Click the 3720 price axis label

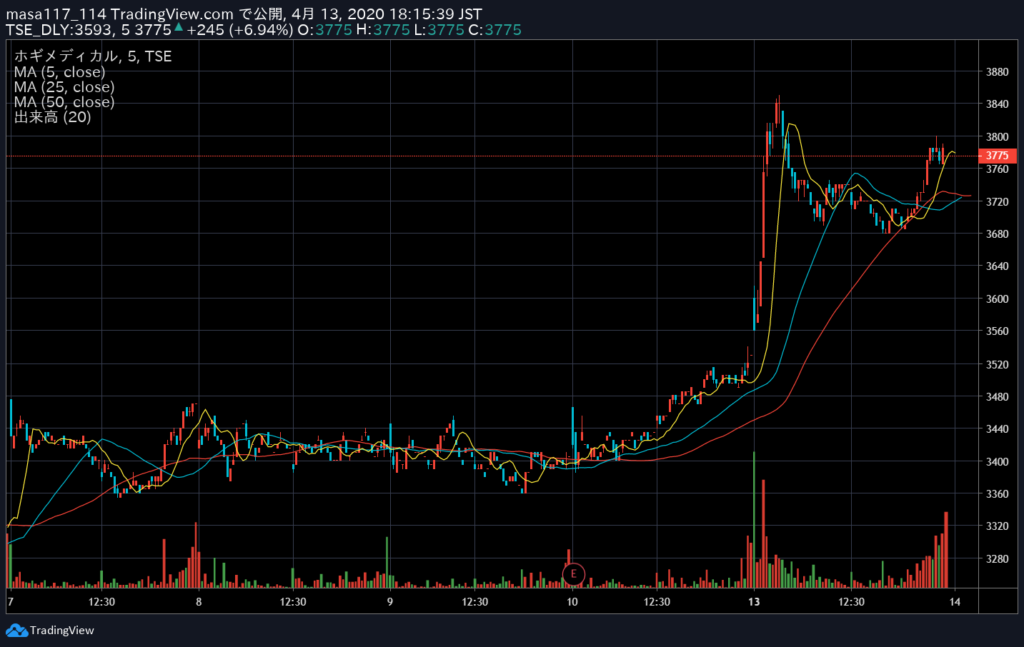pos(997,202)
